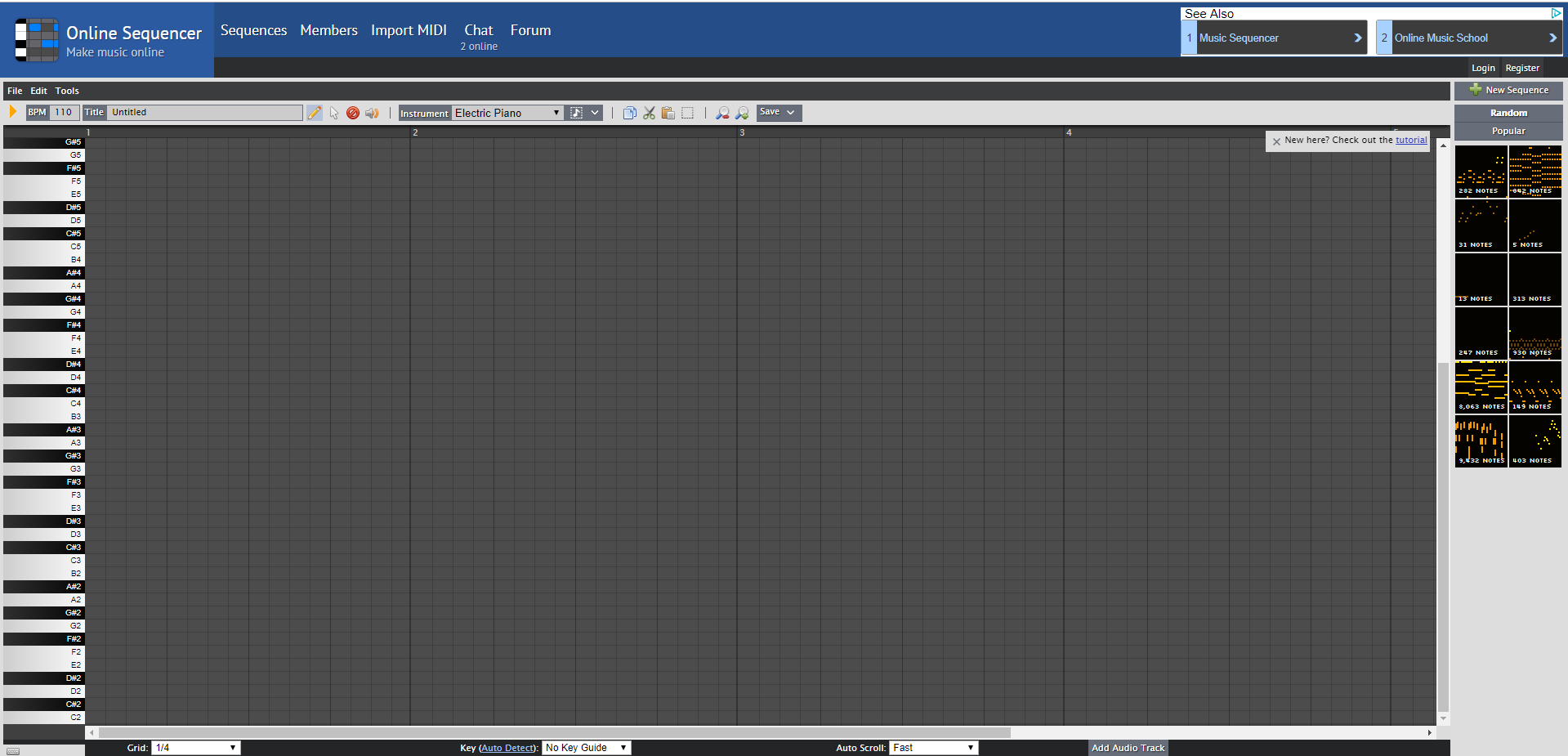Screen dimensions: 1568x756
Task: Click the Title field showing Untitled
Action: pyautogui.click(x=205, y=113)
